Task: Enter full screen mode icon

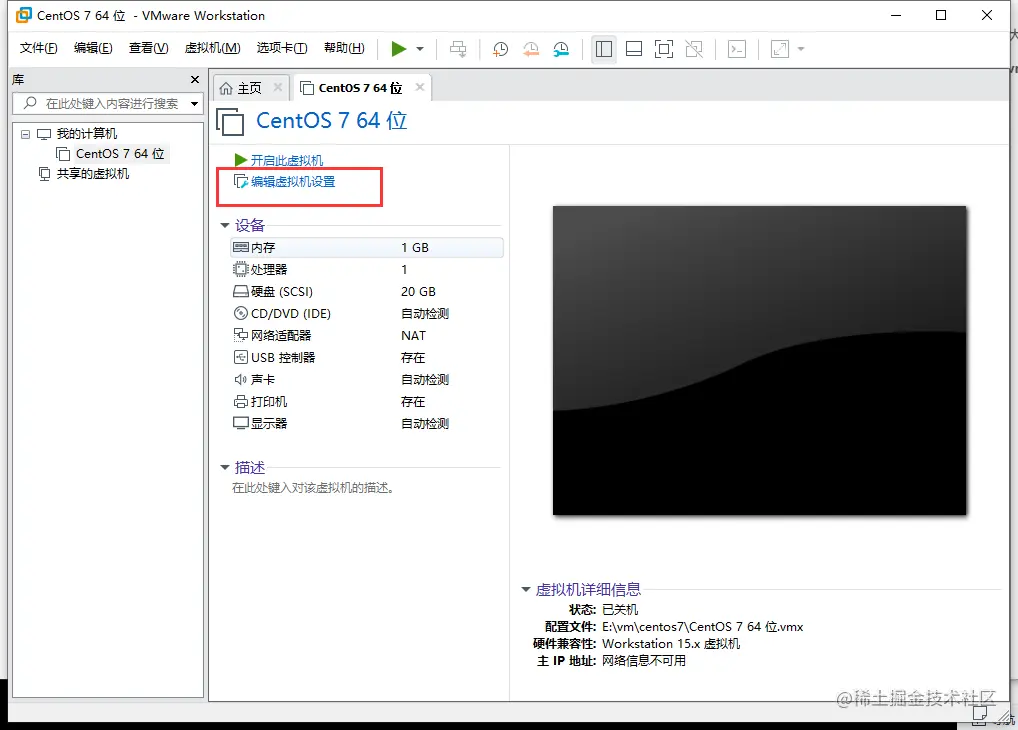Action: pos(664,49)
